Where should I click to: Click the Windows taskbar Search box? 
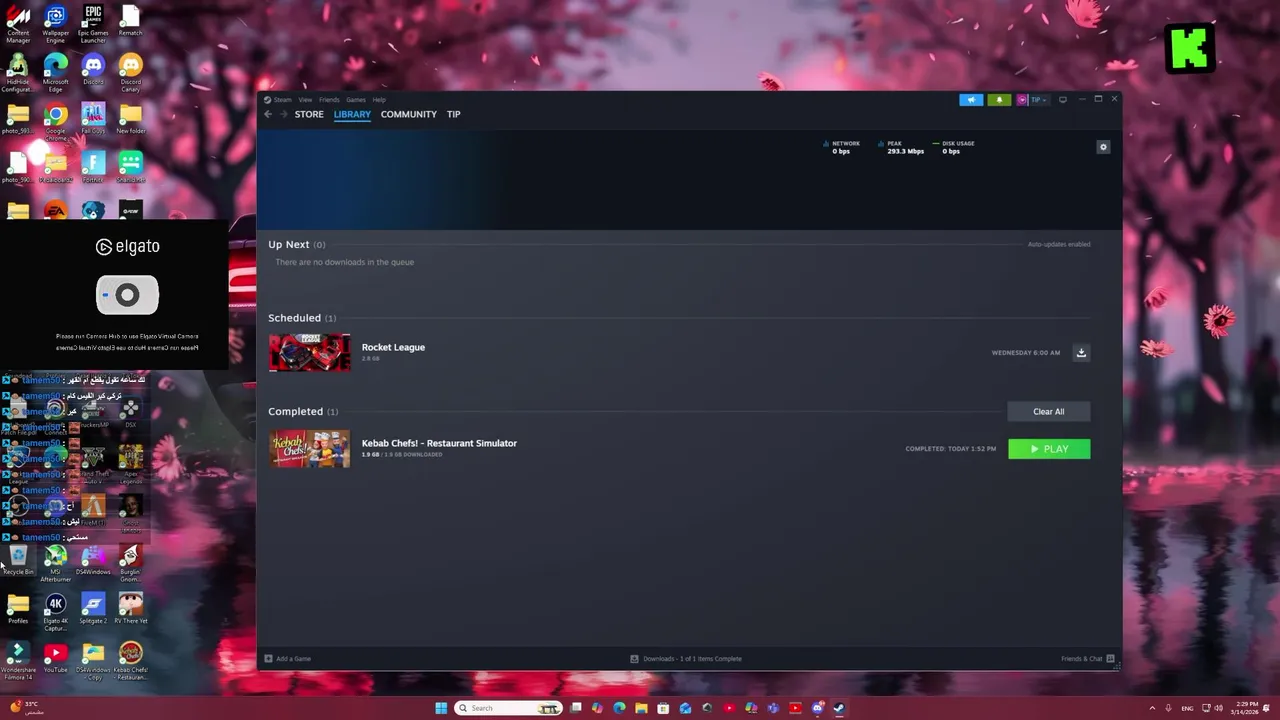pyautogui.click(x=508, y=708)
